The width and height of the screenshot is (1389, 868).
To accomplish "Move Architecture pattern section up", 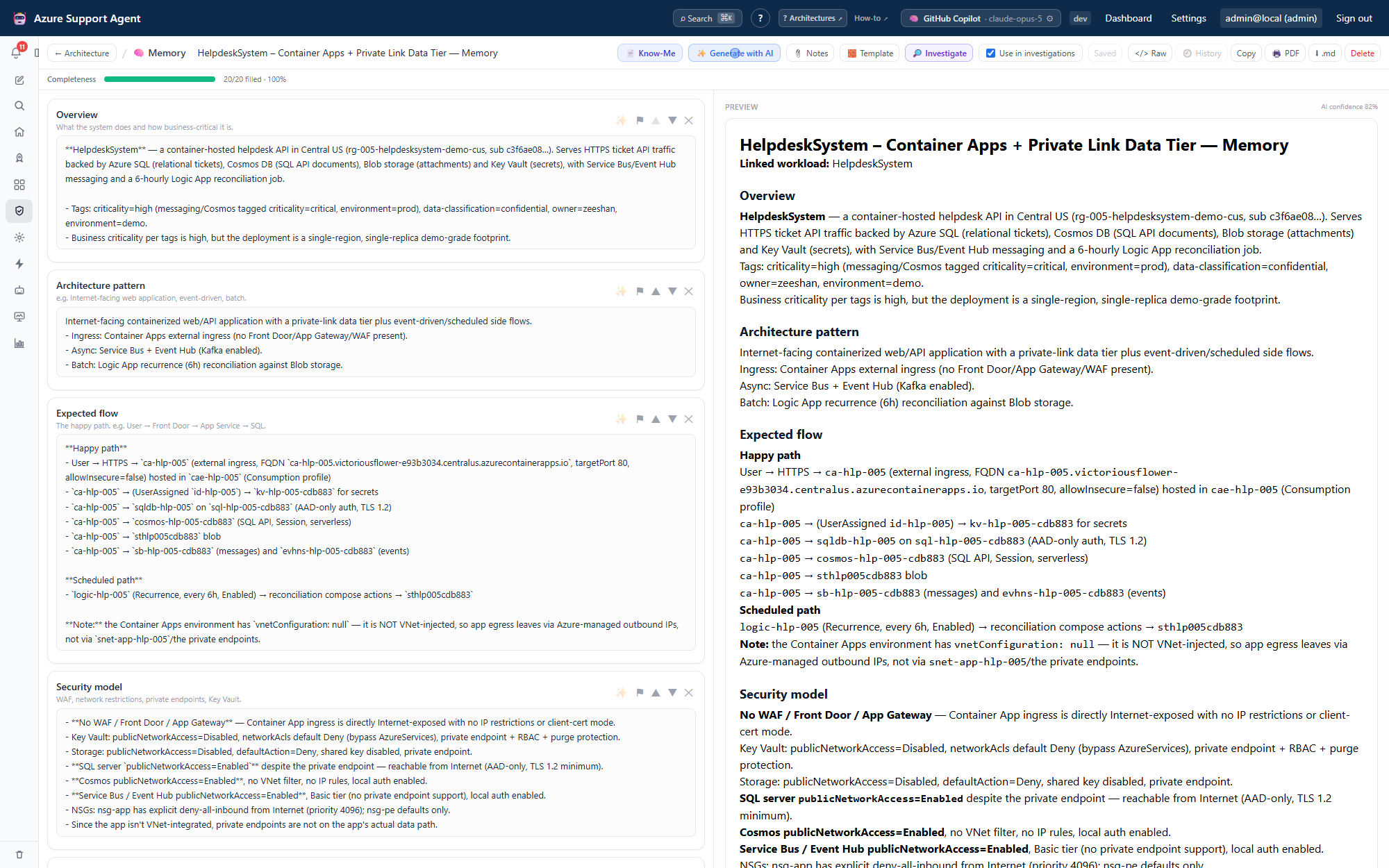I will (x=656, y=291).
